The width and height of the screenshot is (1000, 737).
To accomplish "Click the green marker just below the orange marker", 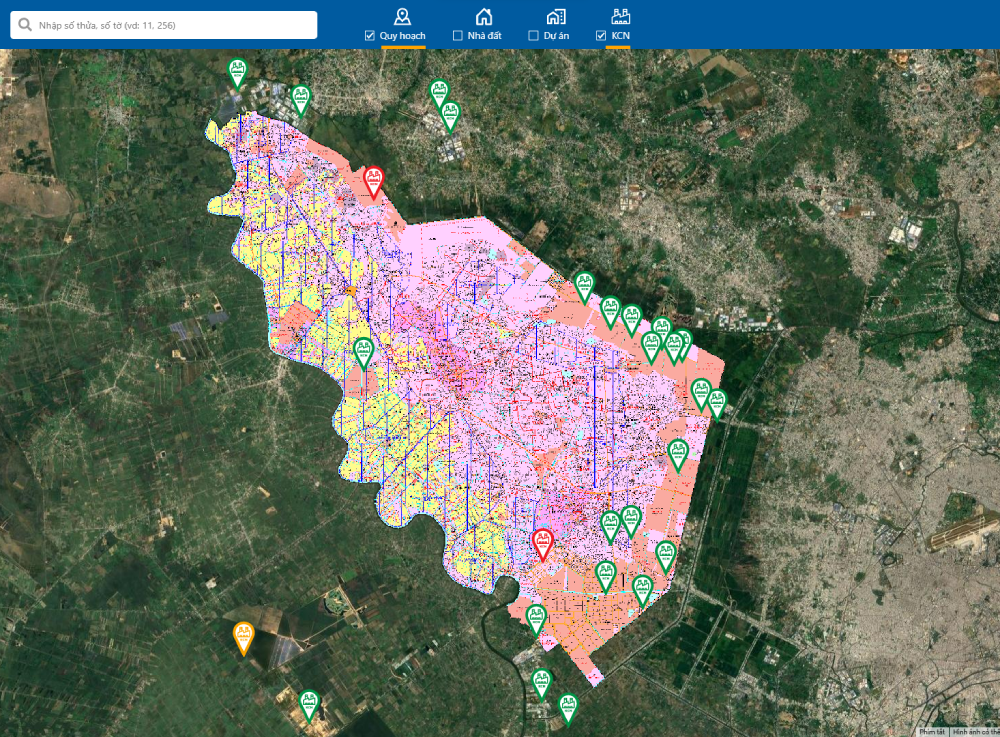I will (309, 704).
